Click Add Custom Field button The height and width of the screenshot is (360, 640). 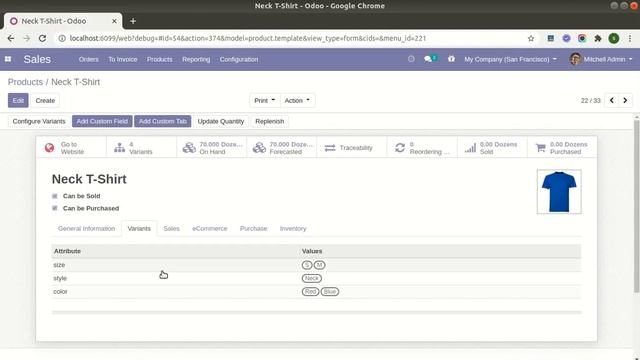102,121
